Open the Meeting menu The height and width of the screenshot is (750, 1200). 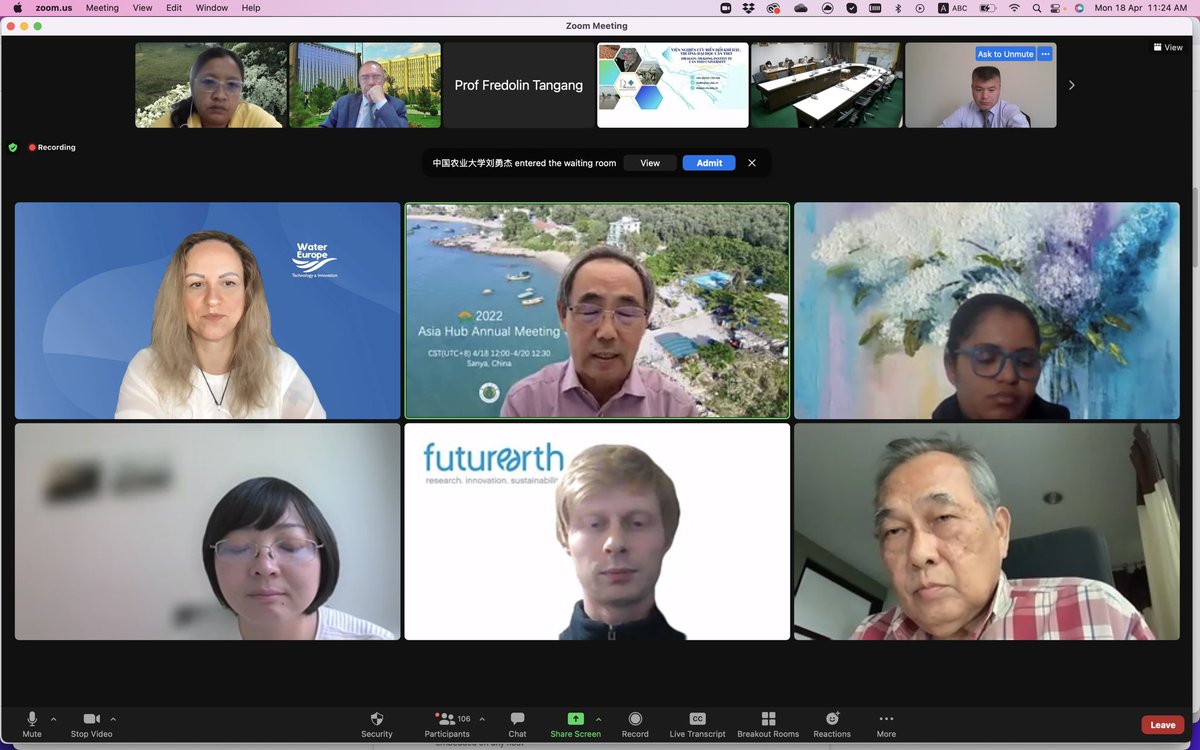click(102, 8)
